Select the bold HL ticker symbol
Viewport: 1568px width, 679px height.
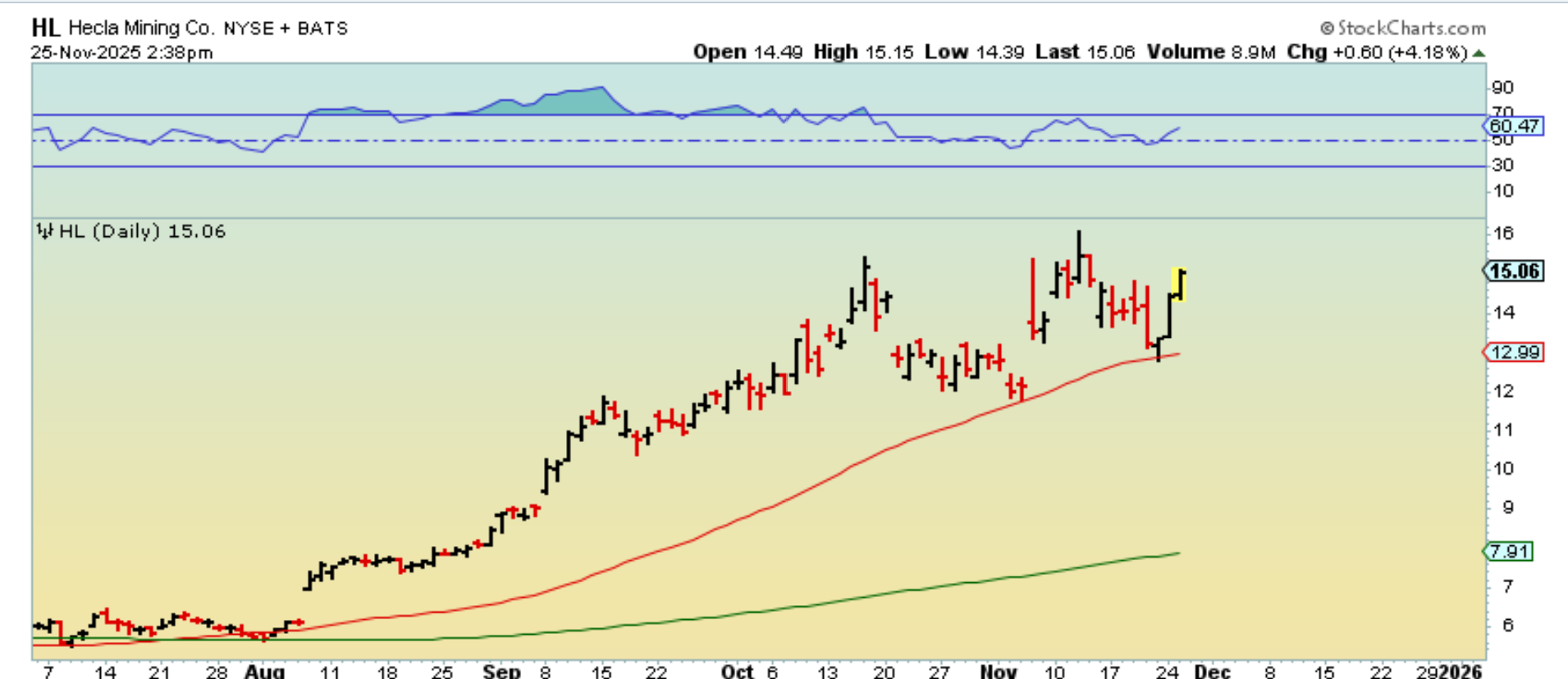[x=46, y=28]
